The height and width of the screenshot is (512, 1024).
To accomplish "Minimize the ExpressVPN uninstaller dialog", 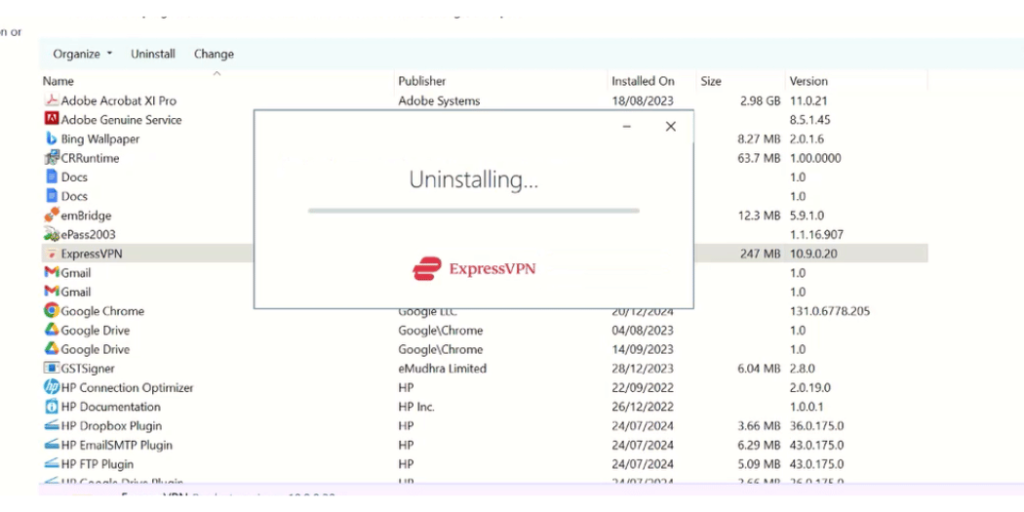I will point(627,127).
